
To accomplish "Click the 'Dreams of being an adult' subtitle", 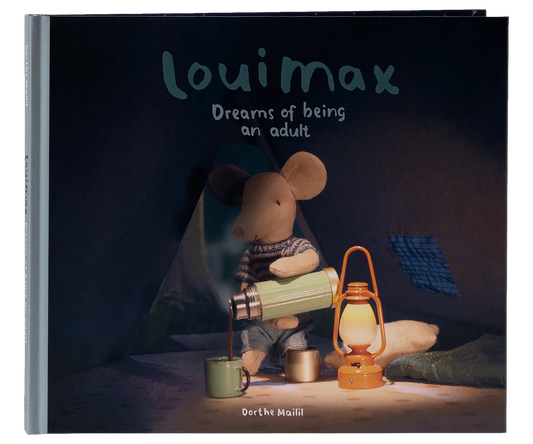I will (x=278, y=120).
